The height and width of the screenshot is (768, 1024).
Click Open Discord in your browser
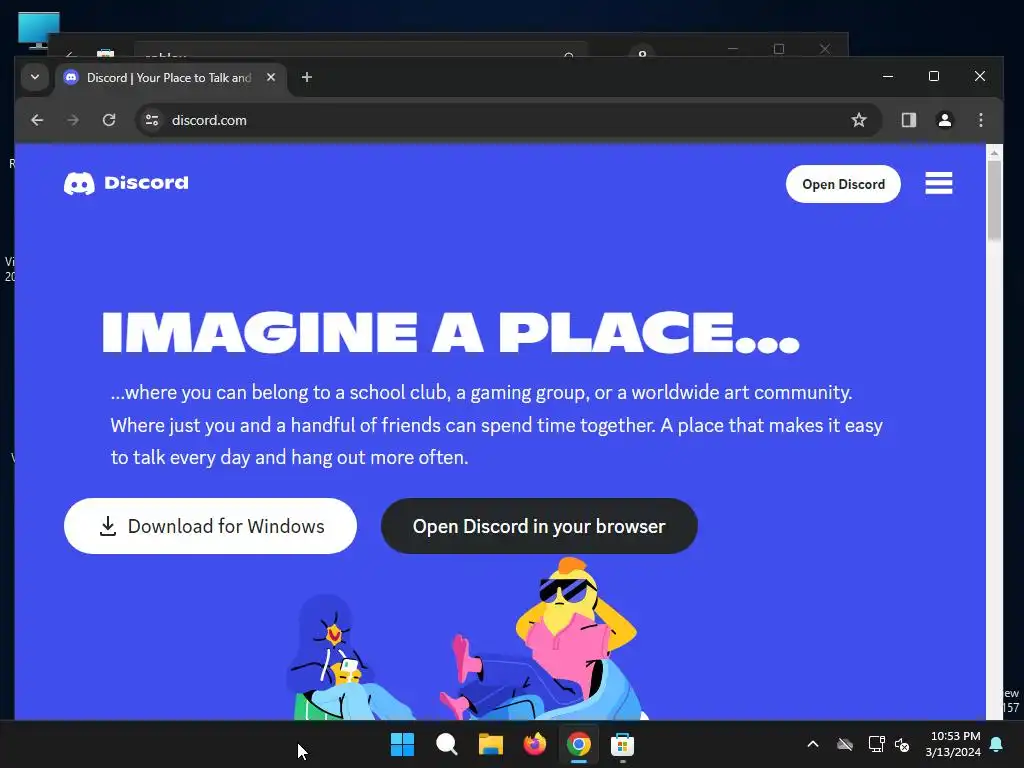[539, 526]
